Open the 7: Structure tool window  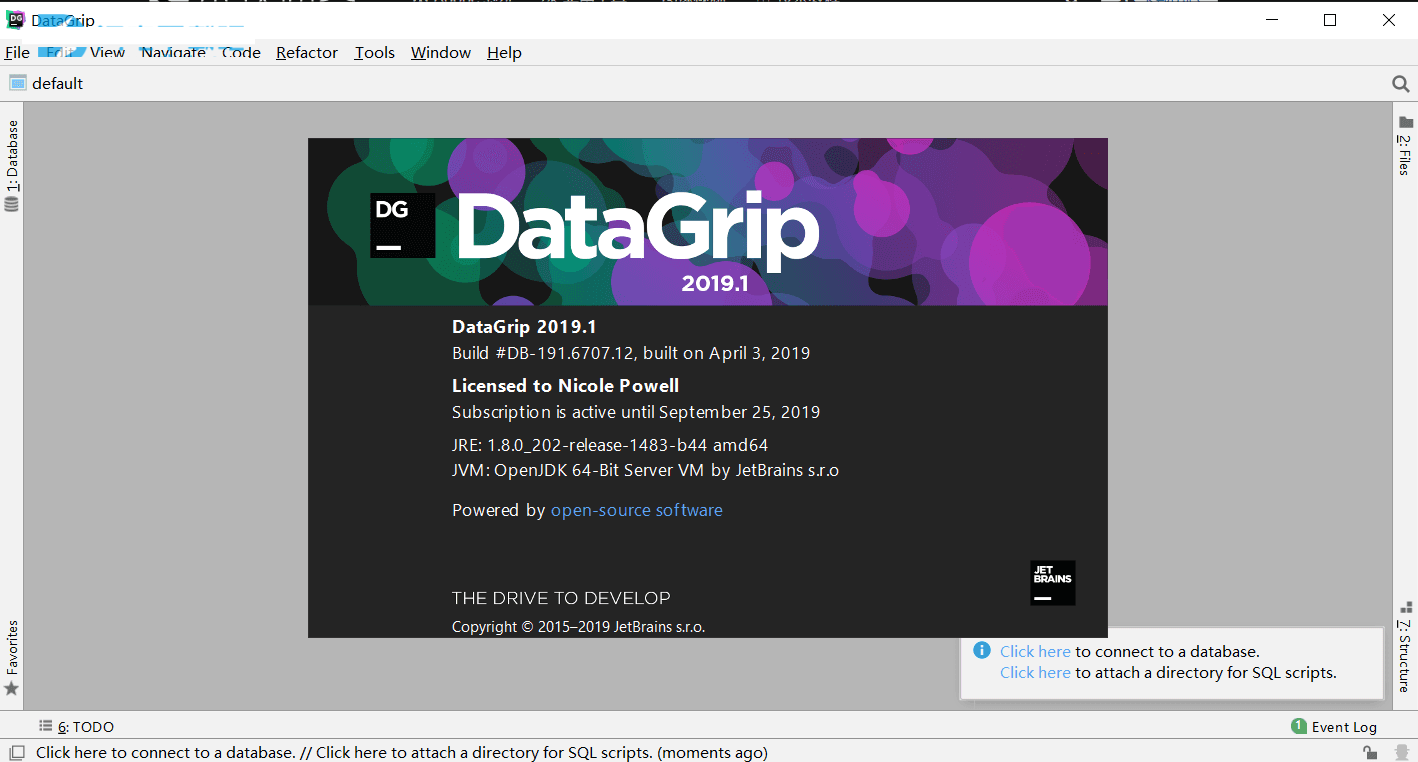[x=1405, y=647]
